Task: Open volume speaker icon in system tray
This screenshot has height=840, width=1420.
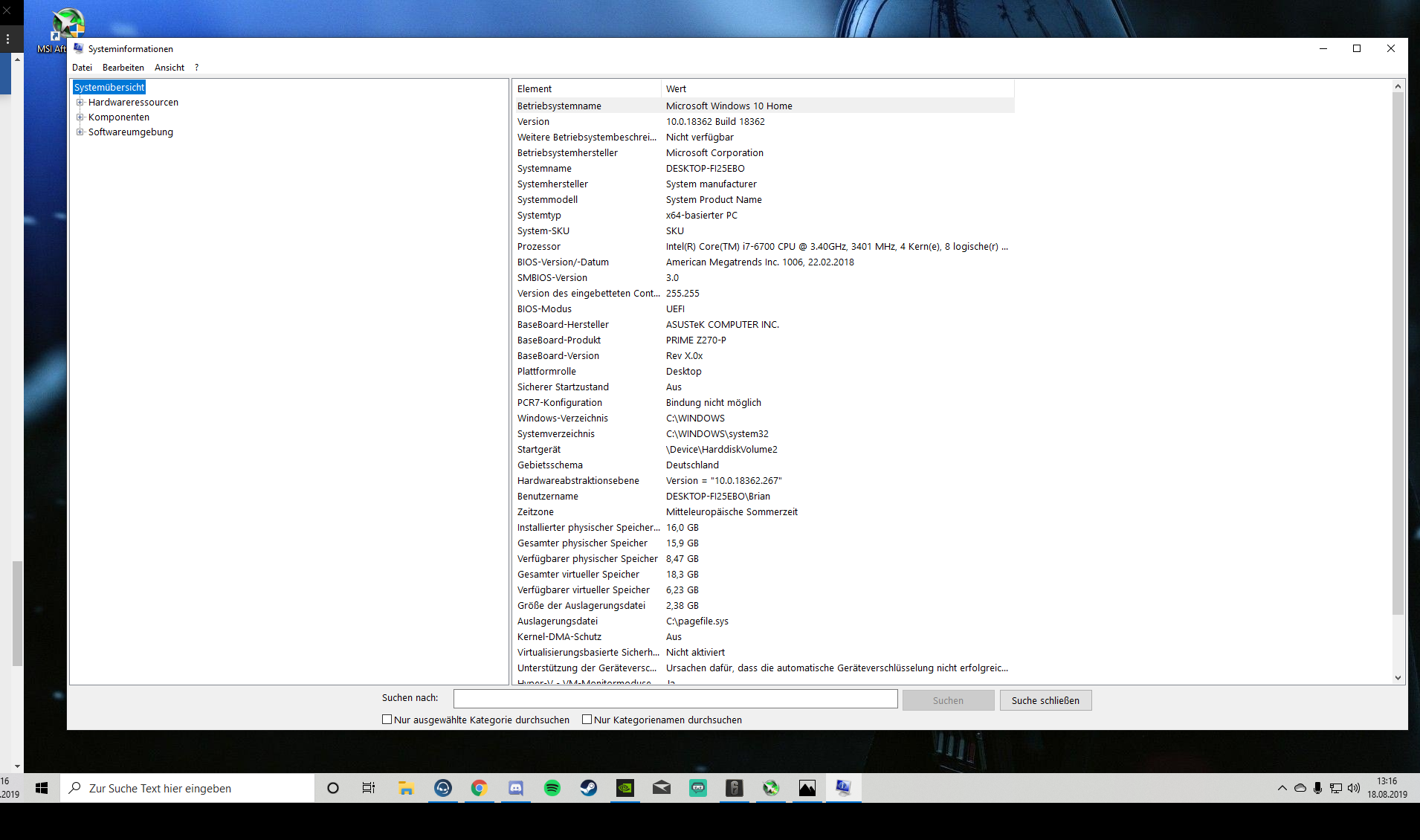Action: (x=1354, y=788)
